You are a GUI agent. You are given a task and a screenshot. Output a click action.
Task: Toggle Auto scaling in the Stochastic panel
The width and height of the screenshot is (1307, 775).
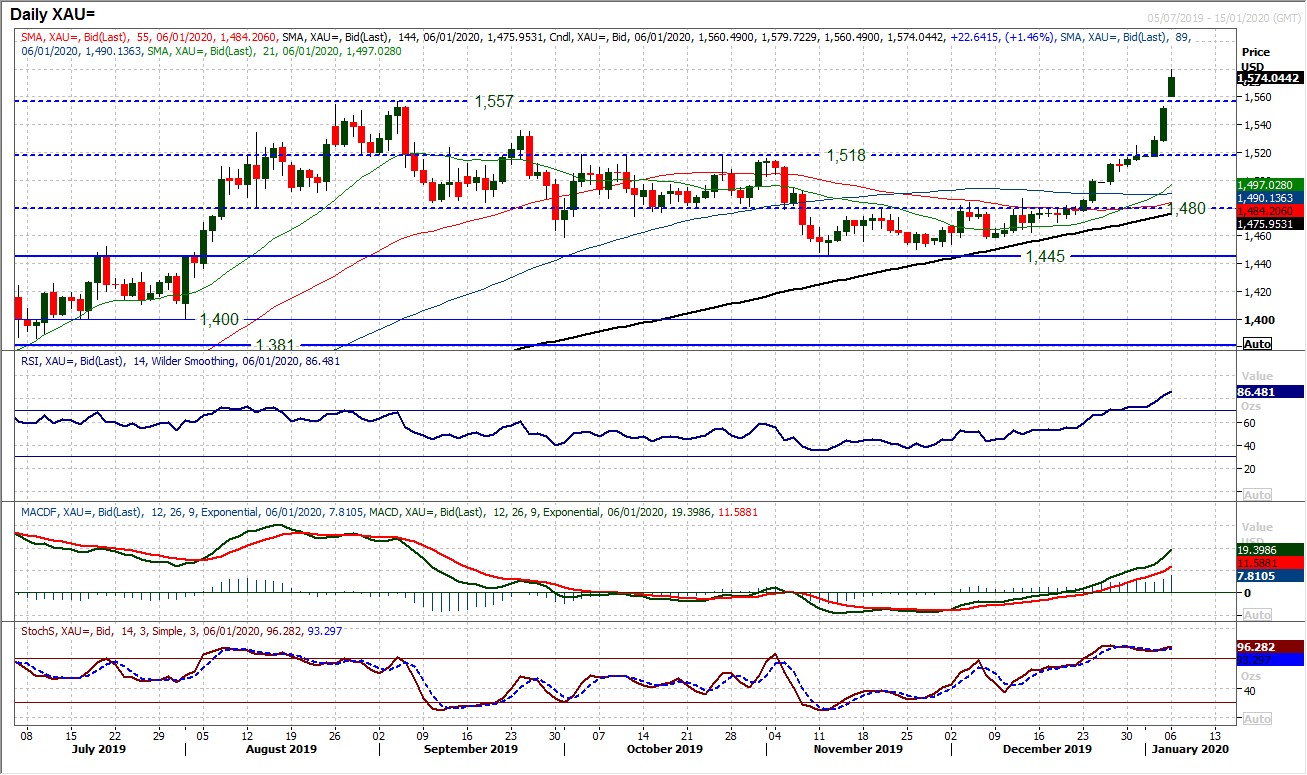(1256, 719)
